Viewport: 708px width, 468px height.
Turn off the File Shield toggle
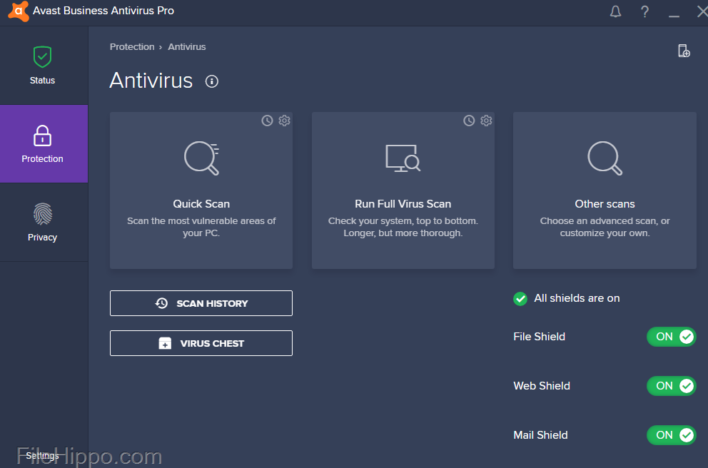pos(671,337)
